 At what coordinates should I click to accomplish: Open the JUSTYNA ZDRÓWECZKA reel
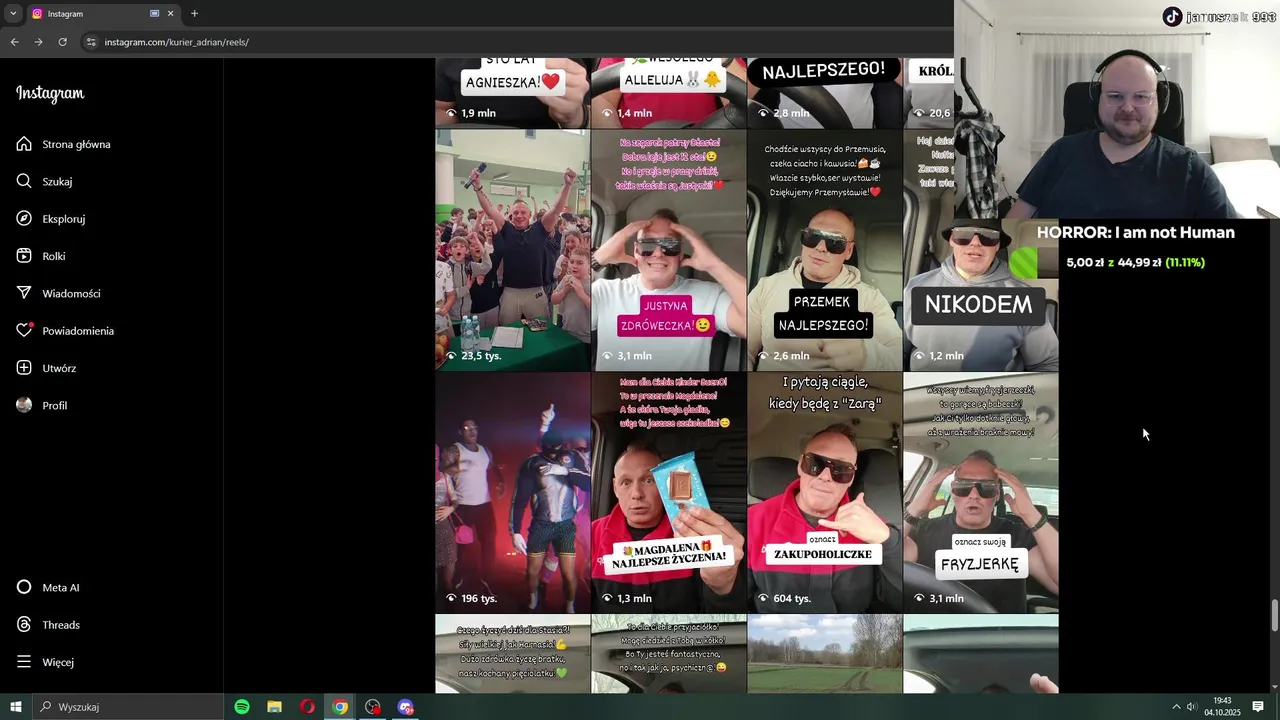click(668, 250)
